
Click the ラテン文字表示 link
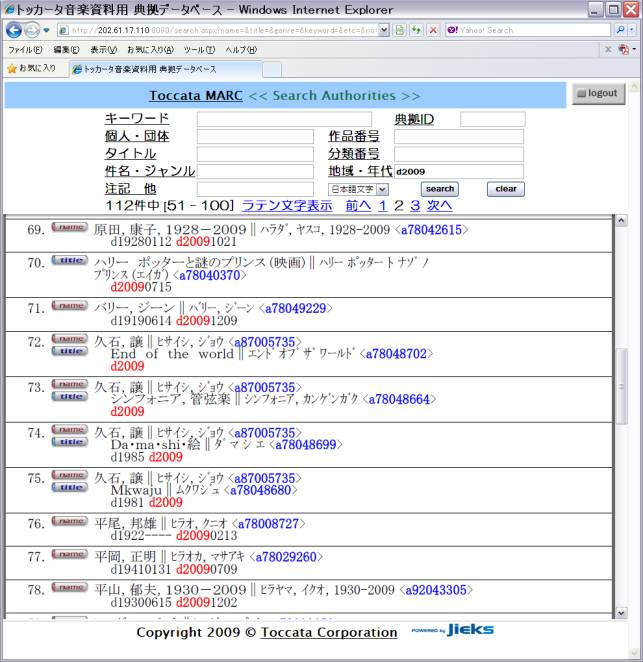[287, 206]
